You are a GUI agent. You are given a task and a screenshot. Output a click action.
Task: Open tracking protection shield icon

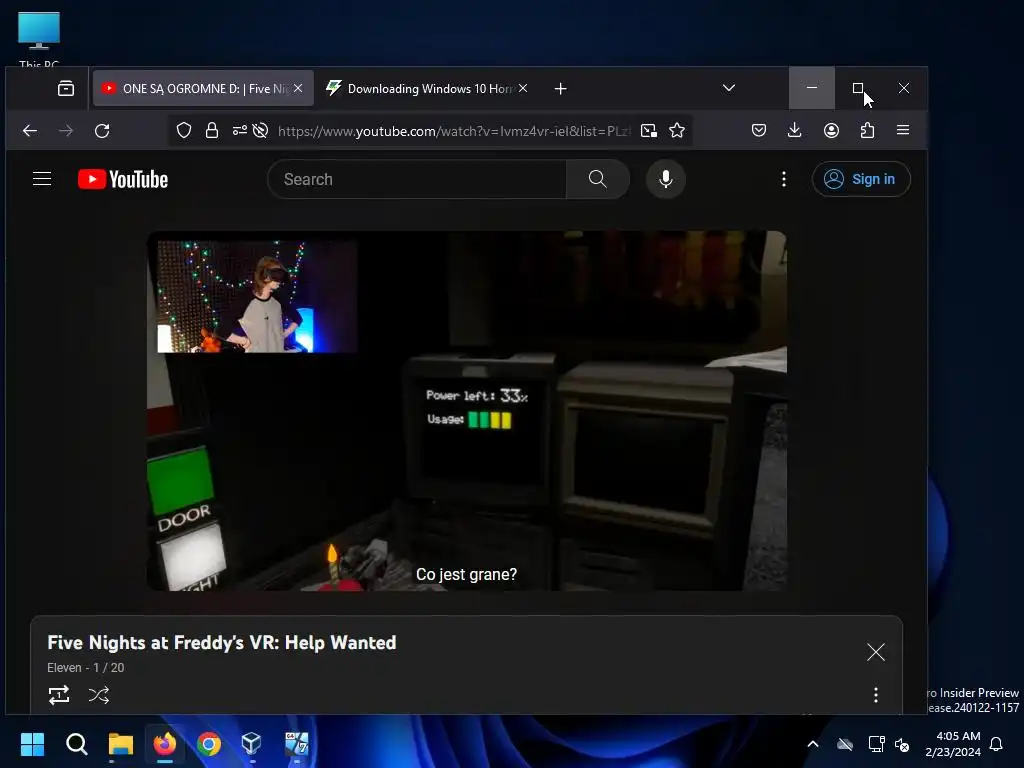click(184, 131)
